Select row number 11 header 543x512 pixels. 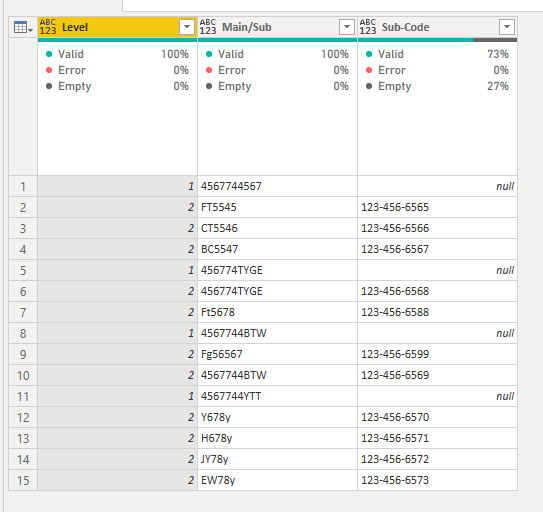[23, 396]
